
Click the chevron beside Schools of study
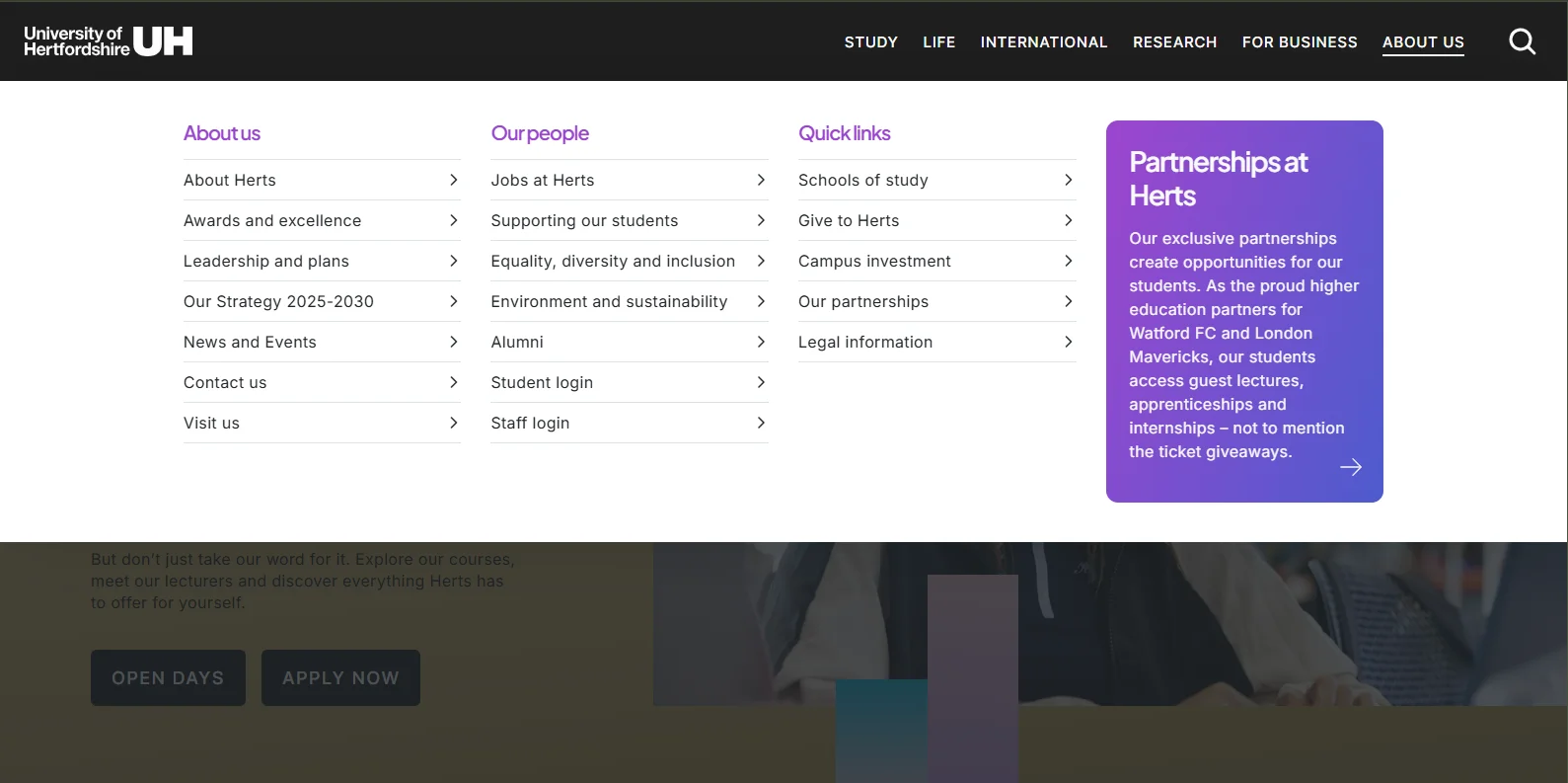(1069, 180)
